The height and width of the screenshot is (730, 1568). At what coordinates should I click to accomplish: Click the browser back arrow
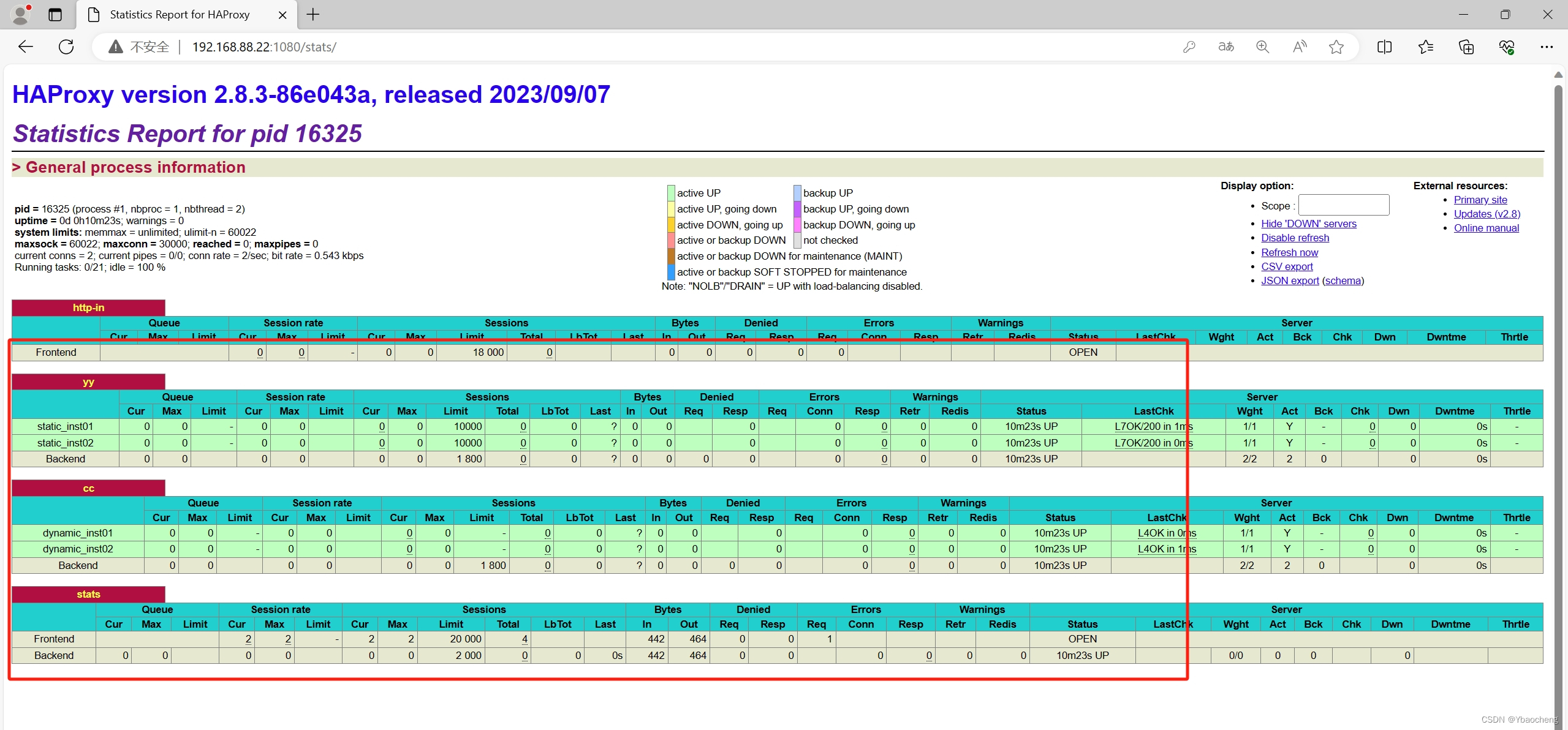(x=26, y=47)
